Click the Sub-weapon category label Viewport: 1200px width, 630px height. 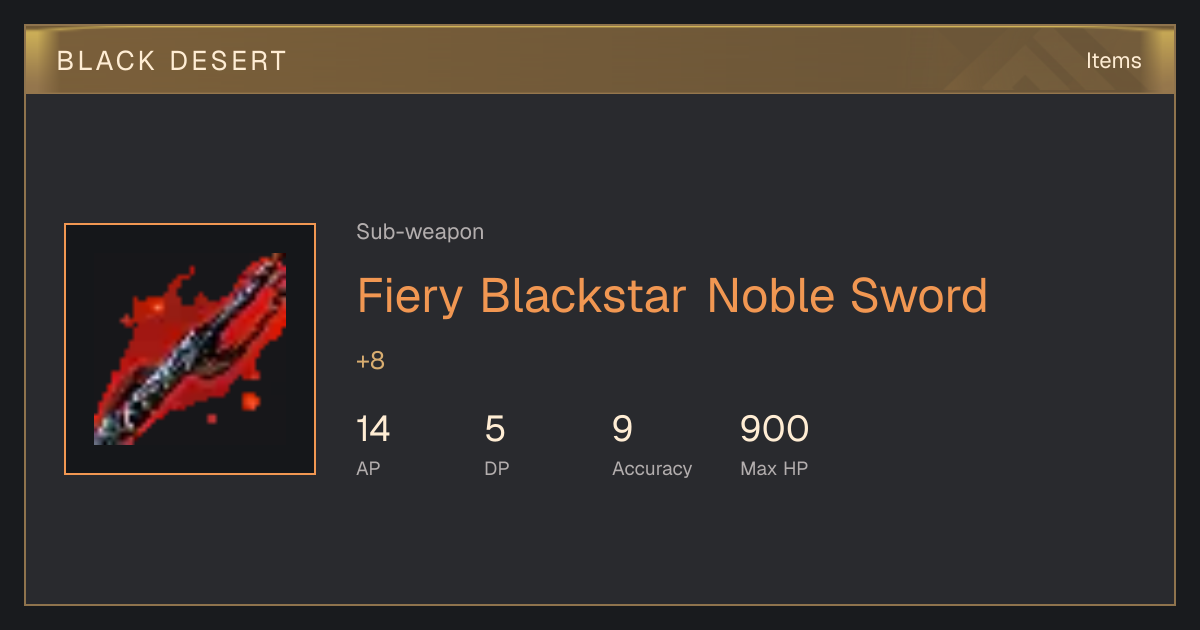(x=420, y=232)
